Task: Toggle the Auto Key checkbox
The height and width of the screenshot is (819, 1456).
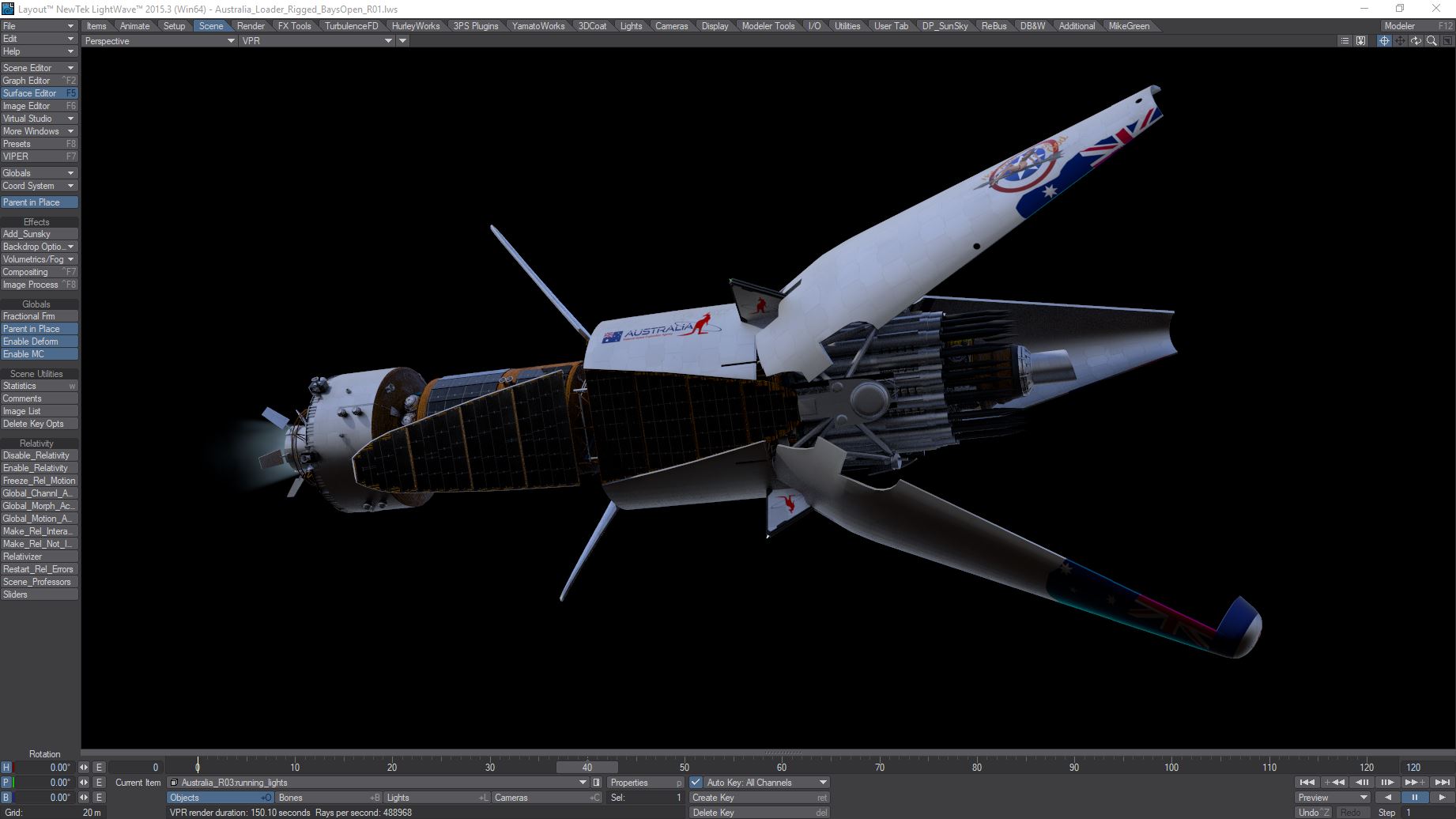Action: click(x=696, y=783)
